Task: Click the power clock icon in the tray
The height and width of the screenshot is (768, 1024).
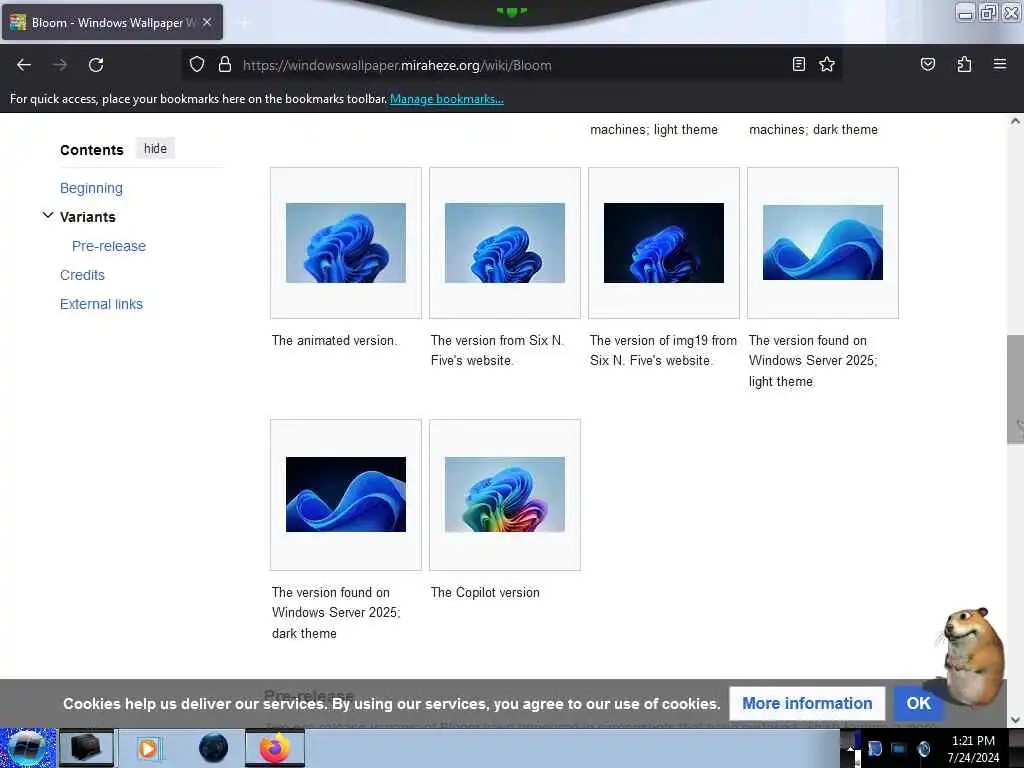Action: (923, 748)
